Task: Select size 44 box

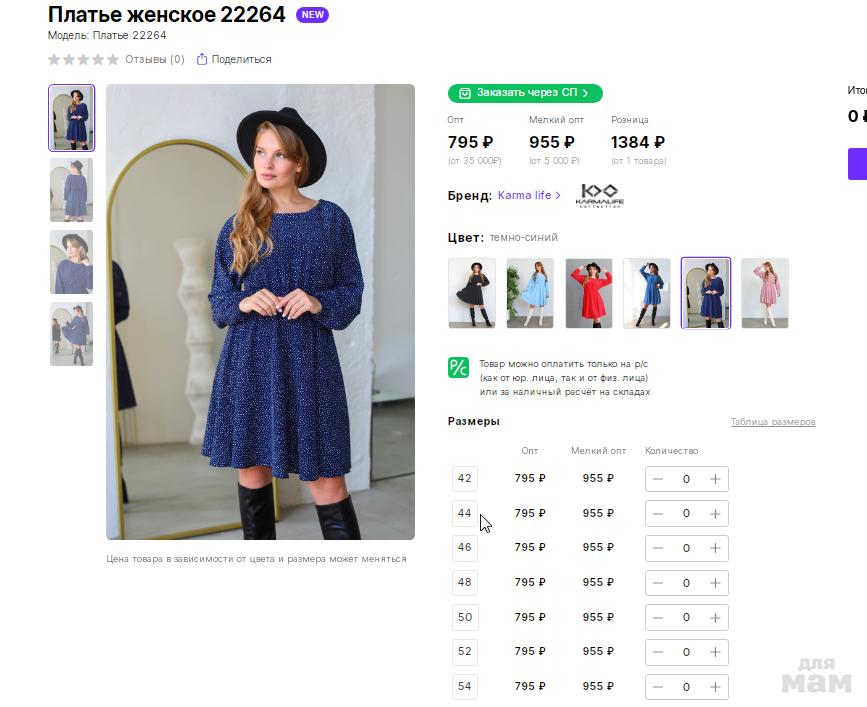Action: tap(465, 513)
